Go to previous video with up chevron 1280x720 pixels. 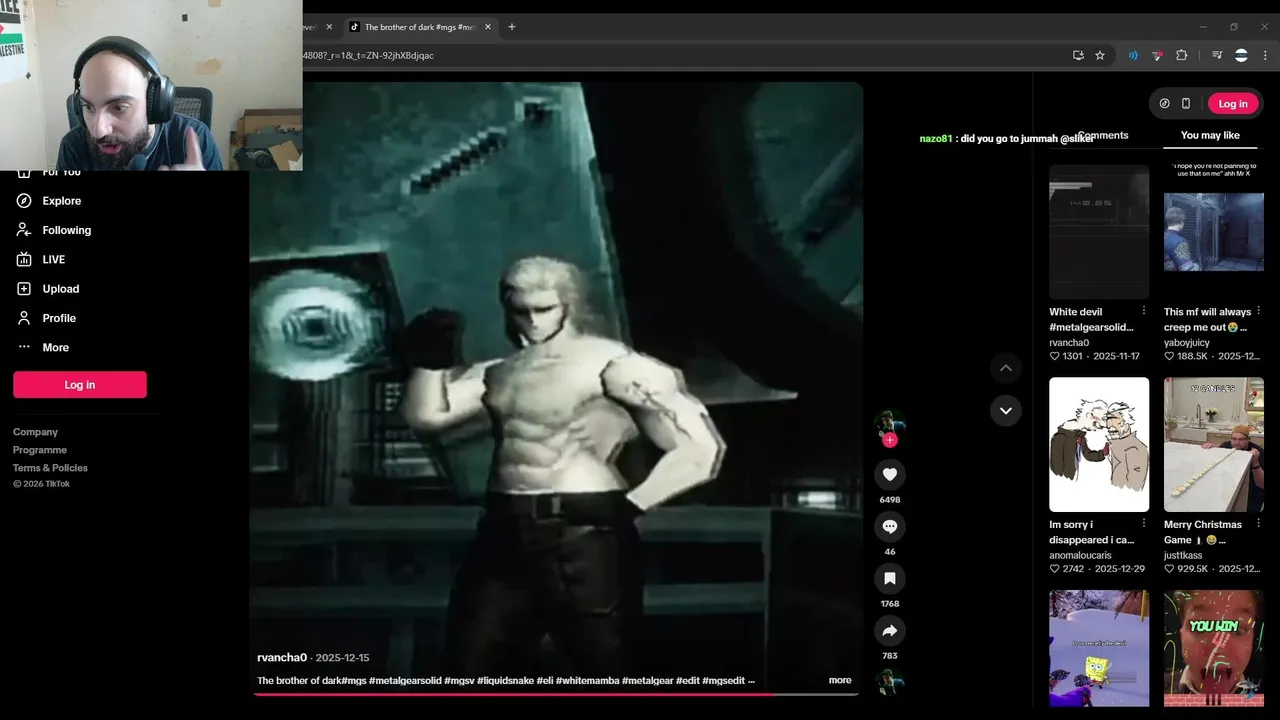pos(1006,368)
